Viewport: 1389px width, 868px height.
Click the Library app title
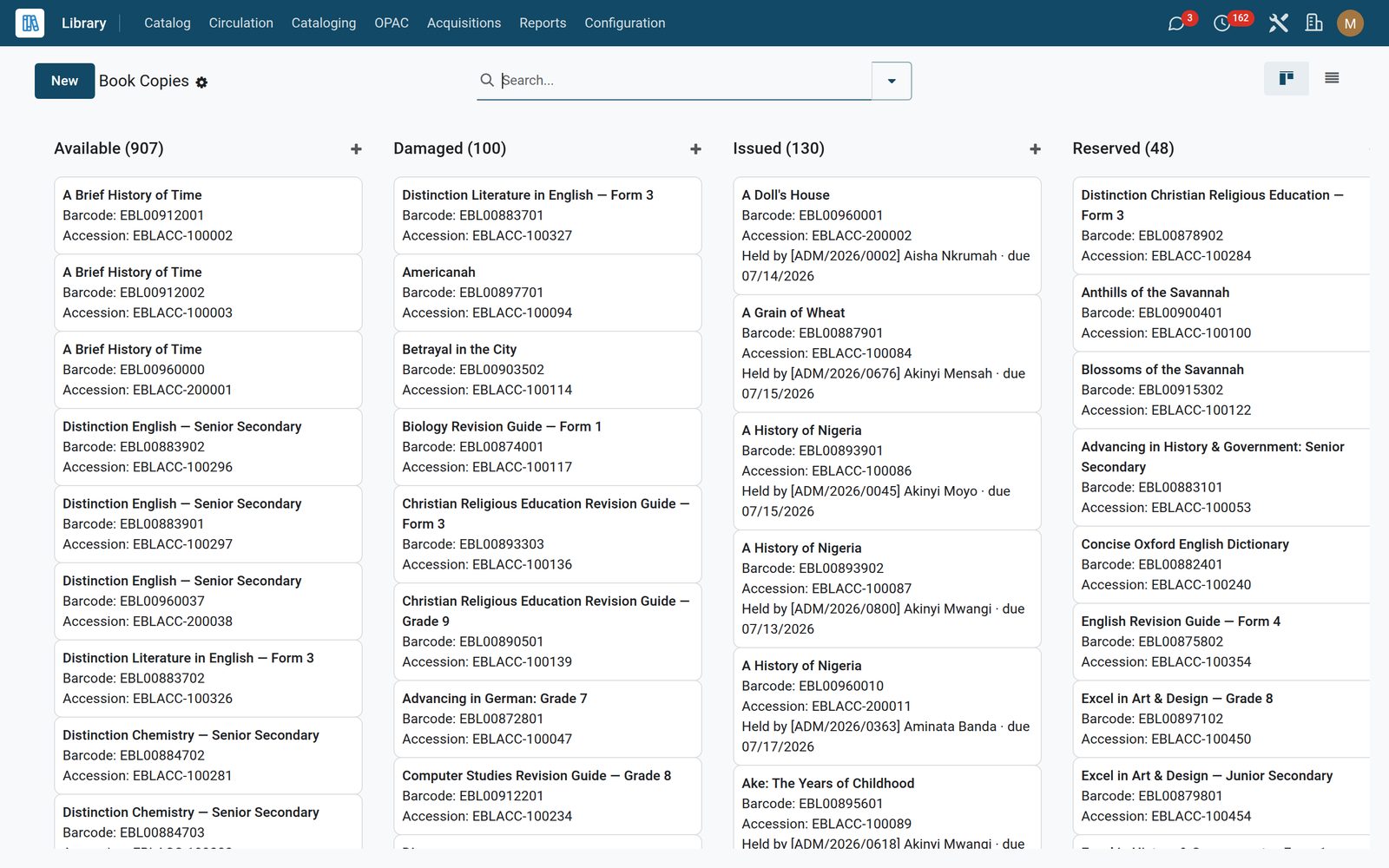click(84, 23)
